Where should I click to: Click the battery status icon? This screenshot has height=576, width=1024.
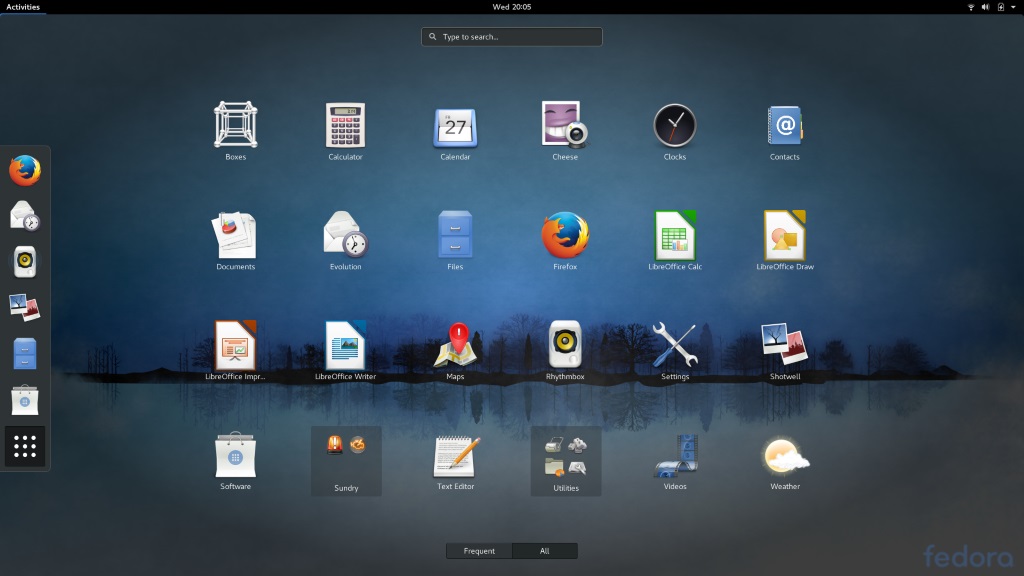tap(1000, 7)
